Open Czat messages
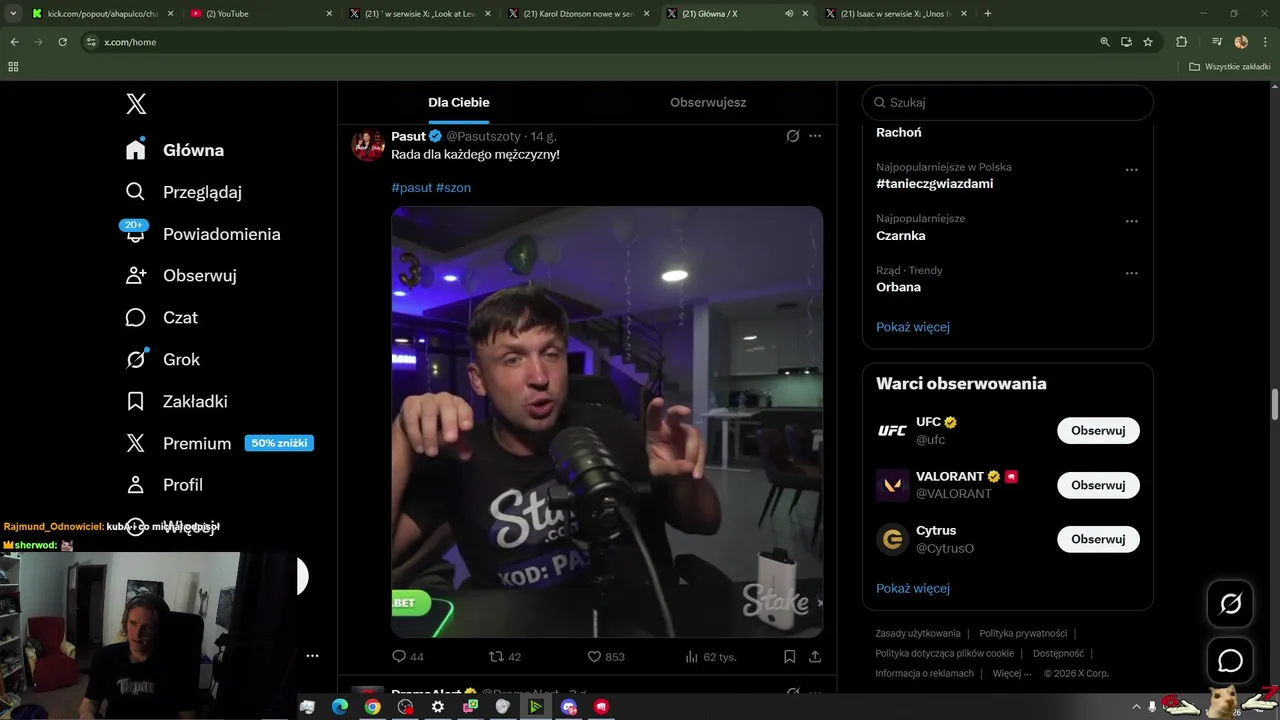This screenshot has height=720, width=1280. click(x=162, y=318)
